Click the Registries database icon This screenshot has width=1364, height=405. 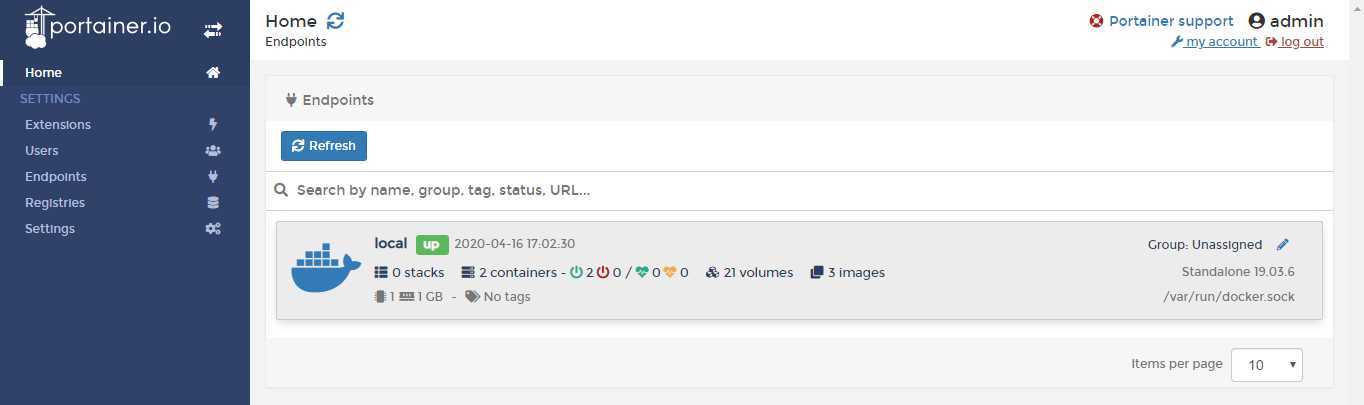(x=213, y=203)
